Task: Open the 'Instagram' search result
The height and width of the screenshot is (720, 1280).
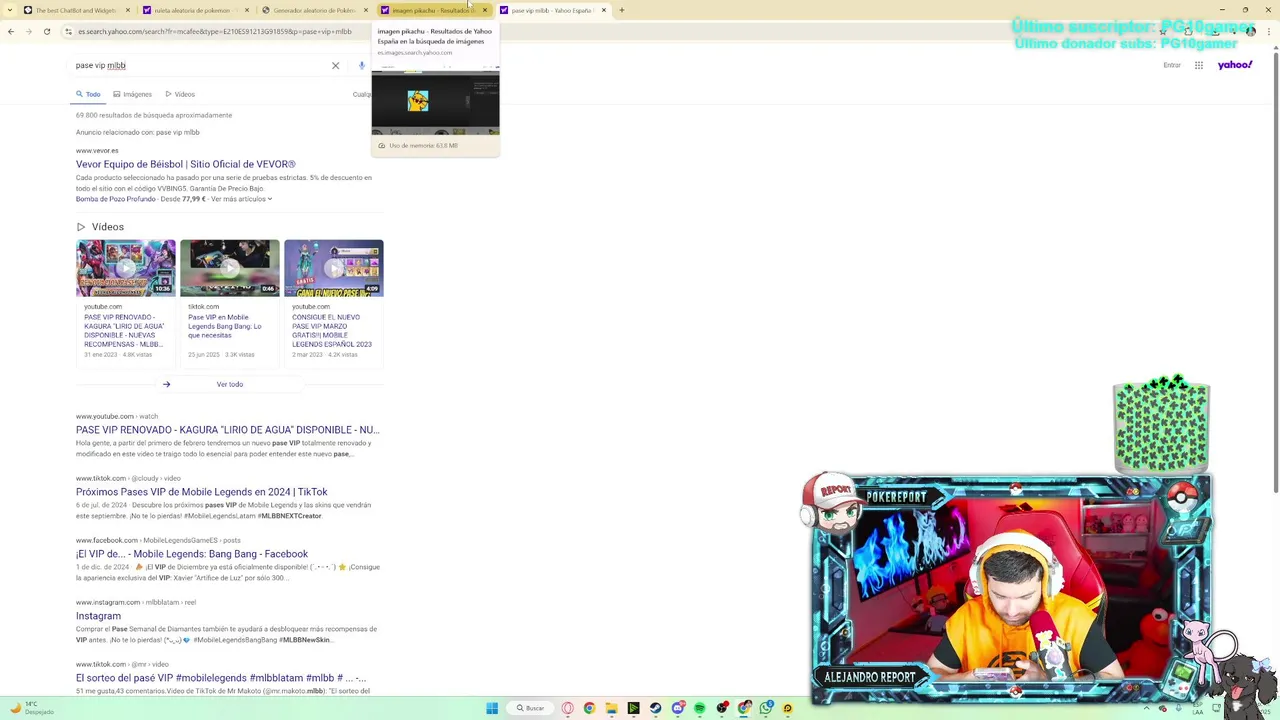Action: coord(98,616)
